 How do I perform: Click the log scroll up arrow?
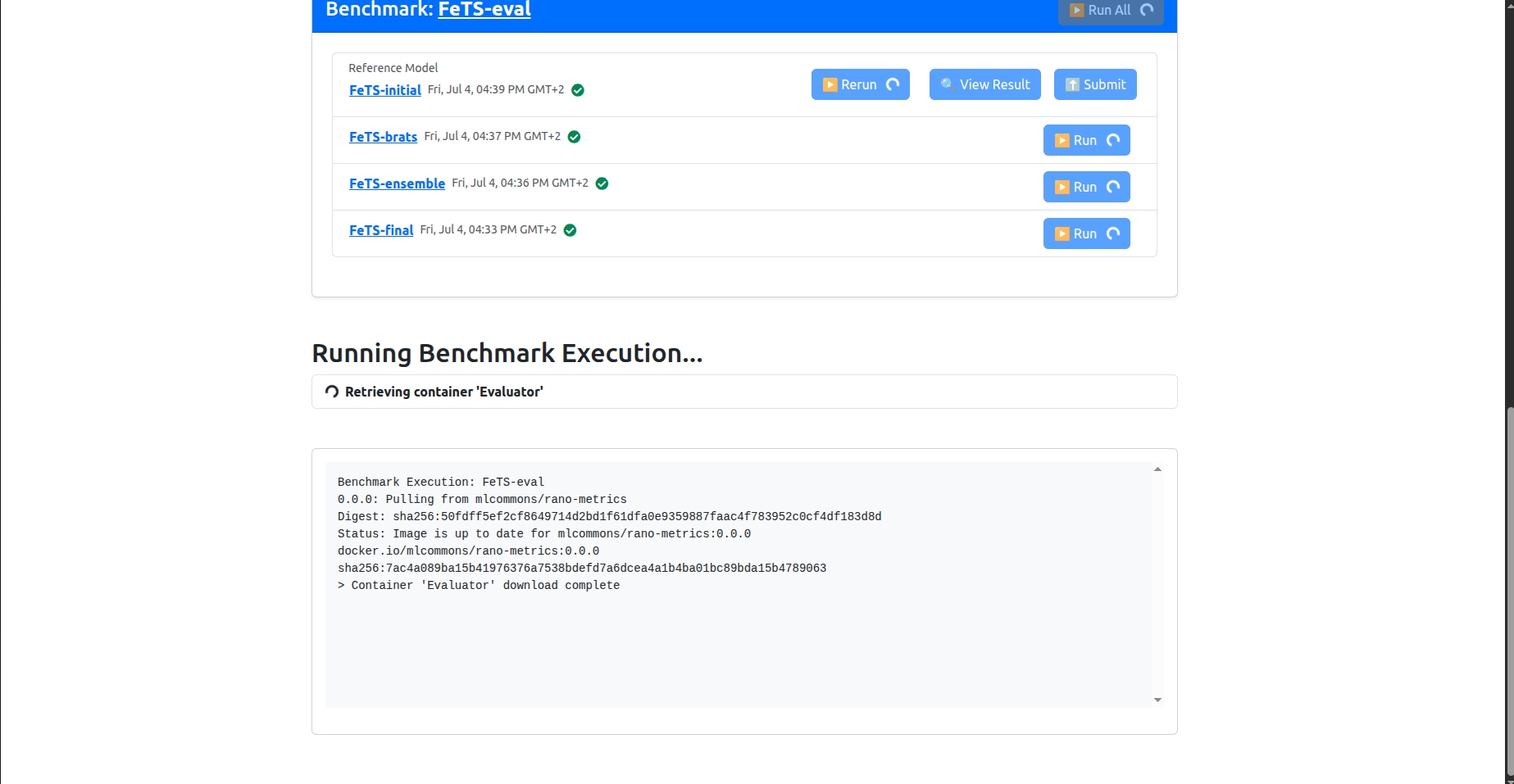click(x=1157, y=469)
